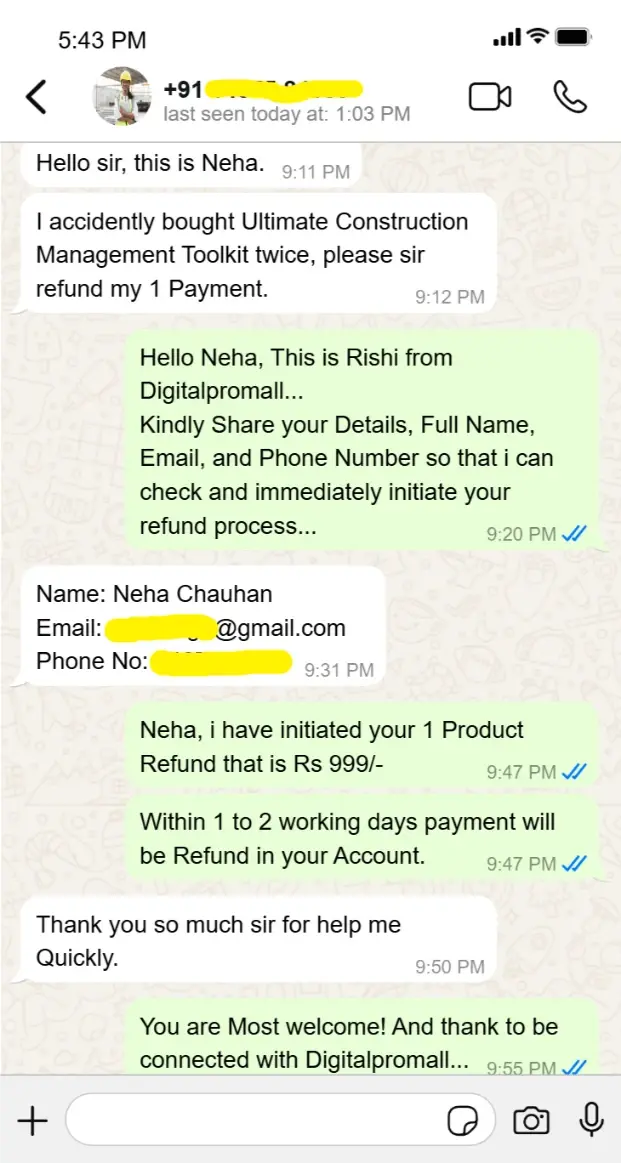Open attachments with the plus icon
This screenshot has height=1163, width=621.
point(31,1120)
